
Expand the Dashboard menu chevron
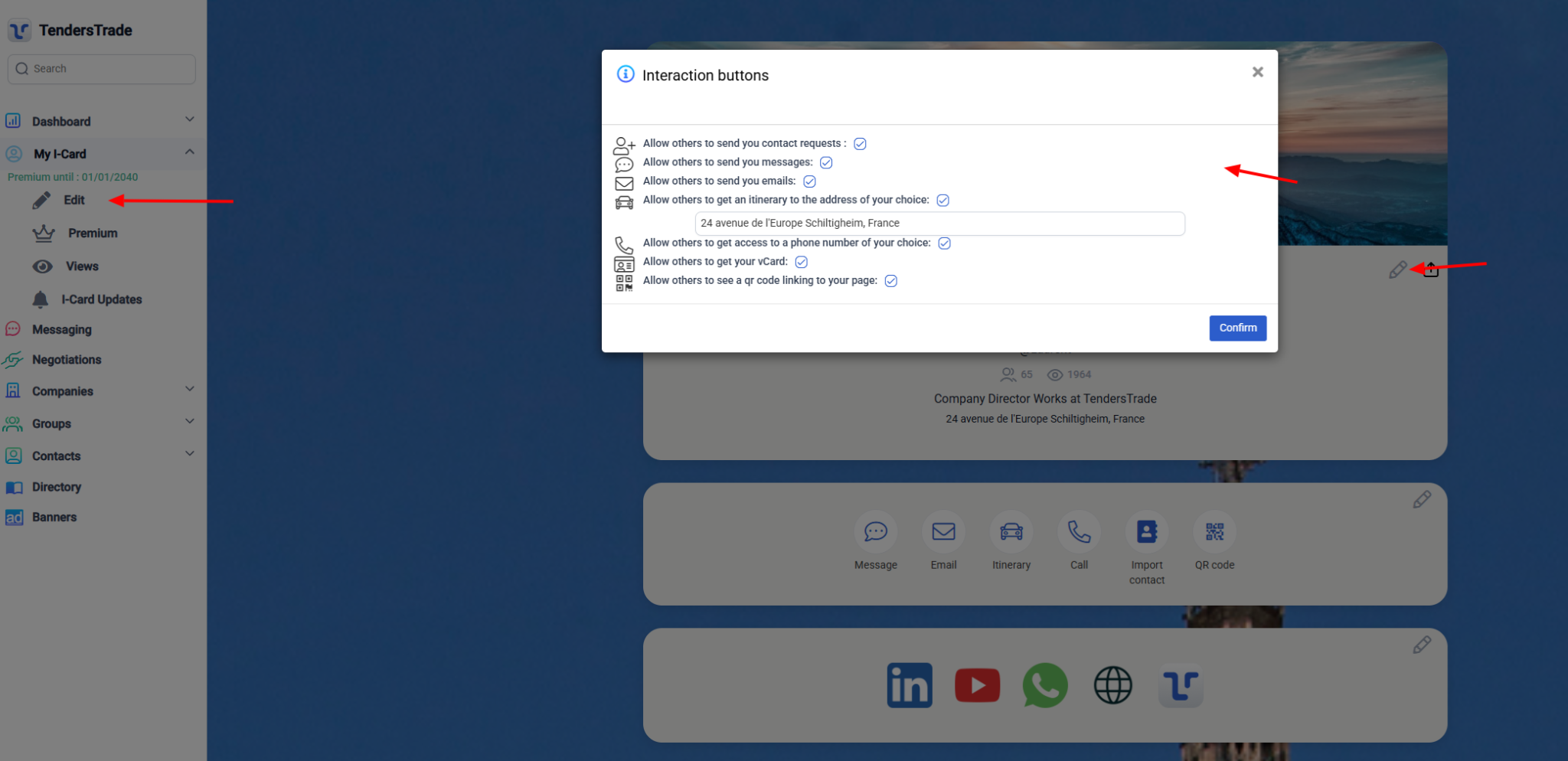pos(190,119)
